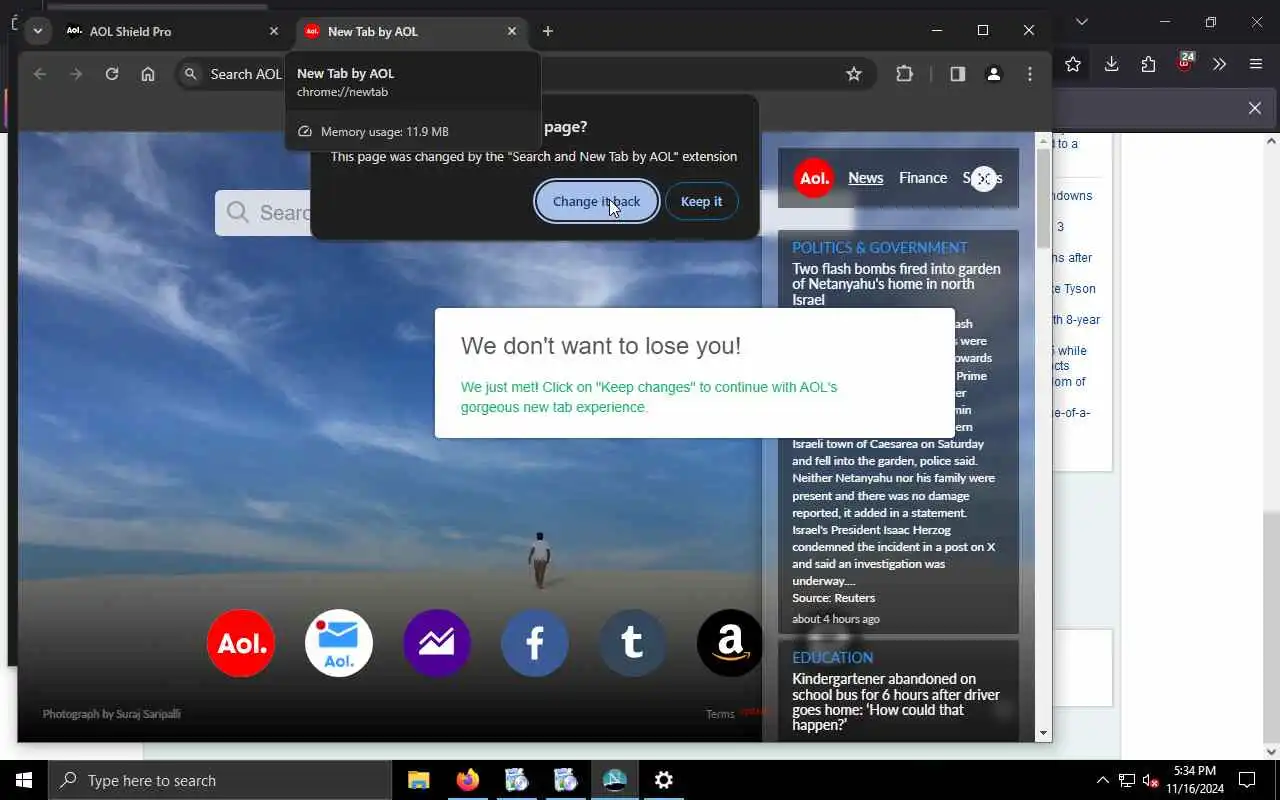Toggle the browser side panel
Screen dimensions: 1280x800
(x=958, y=74)
